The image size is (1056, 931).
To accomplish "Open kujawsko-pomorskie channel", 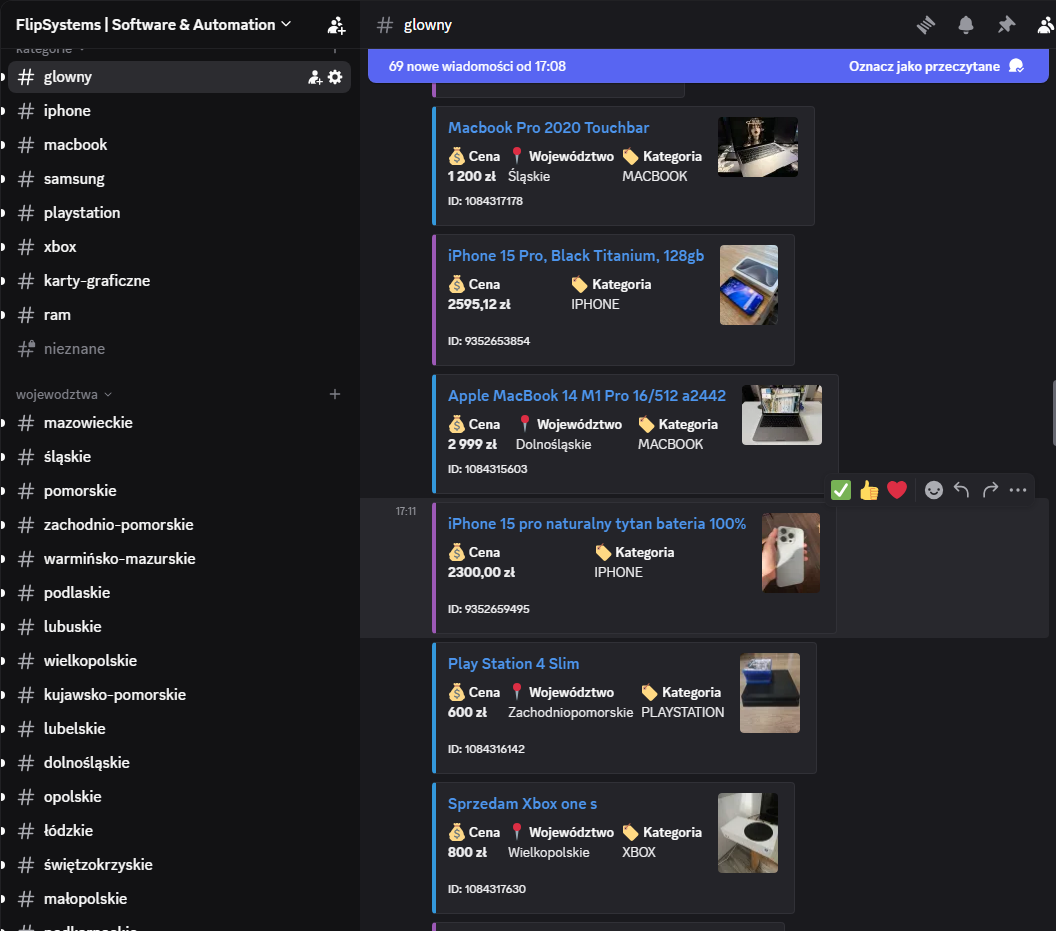I will click(179, 695).
